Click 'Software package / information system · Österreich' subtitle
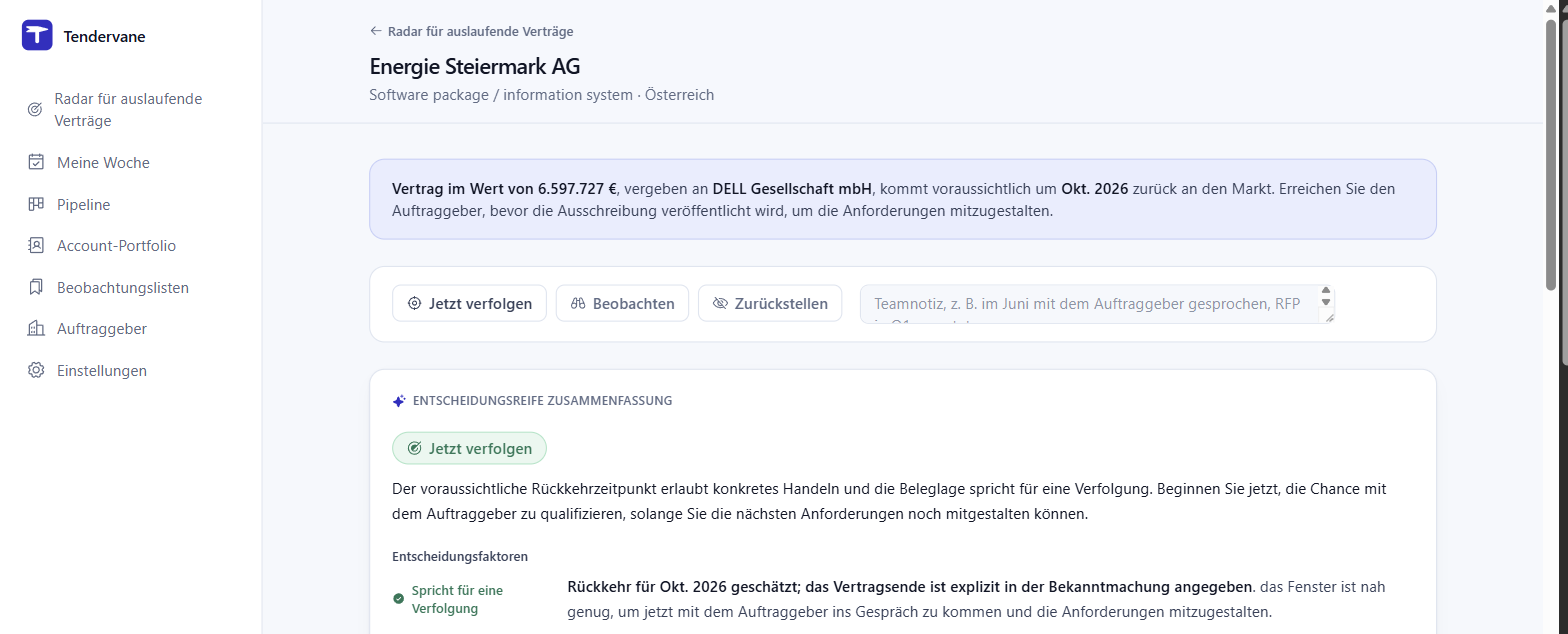Viewport: 1568px width, 634px height. click(541, 95)
